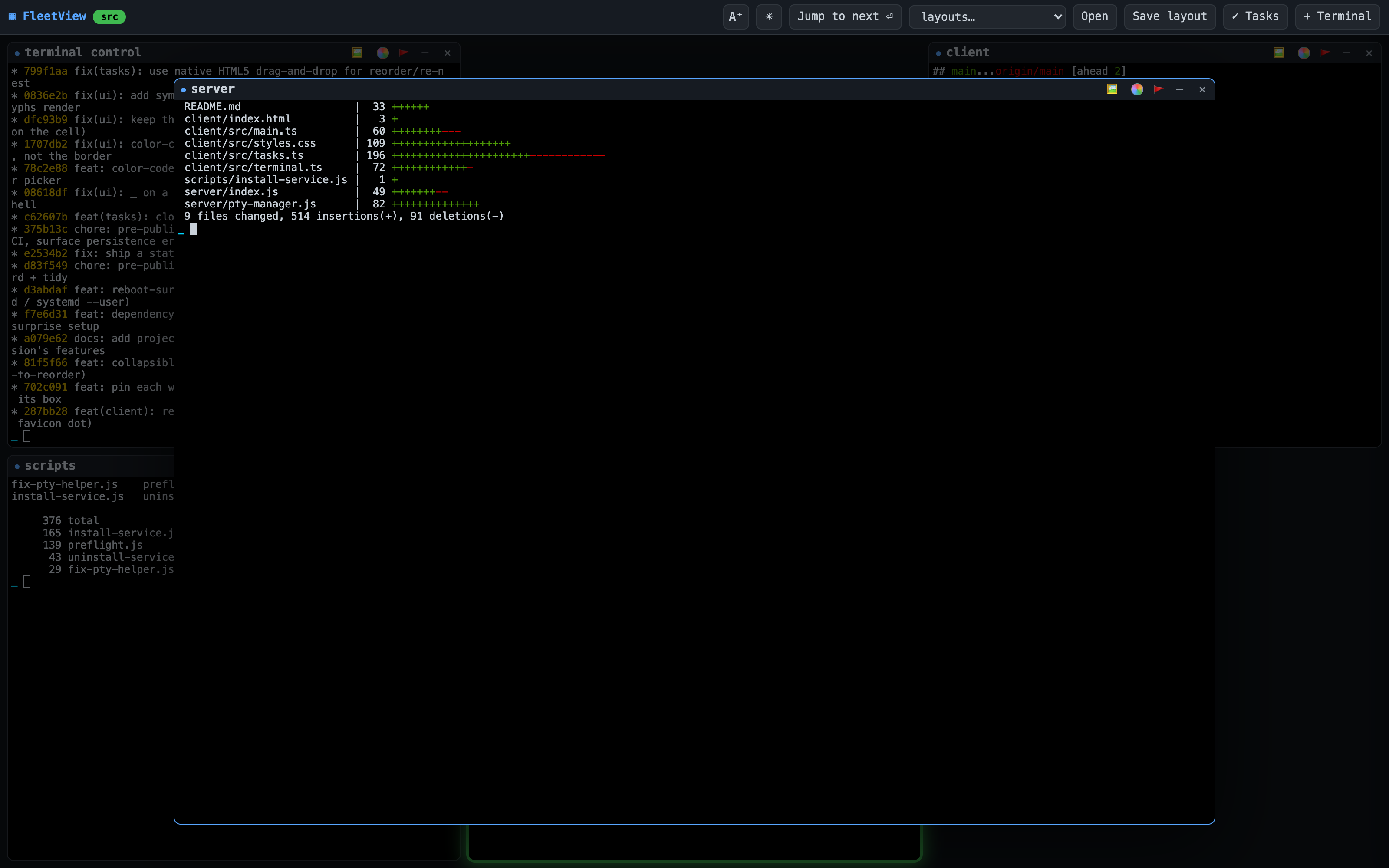1389x868 pixels.
Task: Select the terminal control window title
Action: point(82,52)
